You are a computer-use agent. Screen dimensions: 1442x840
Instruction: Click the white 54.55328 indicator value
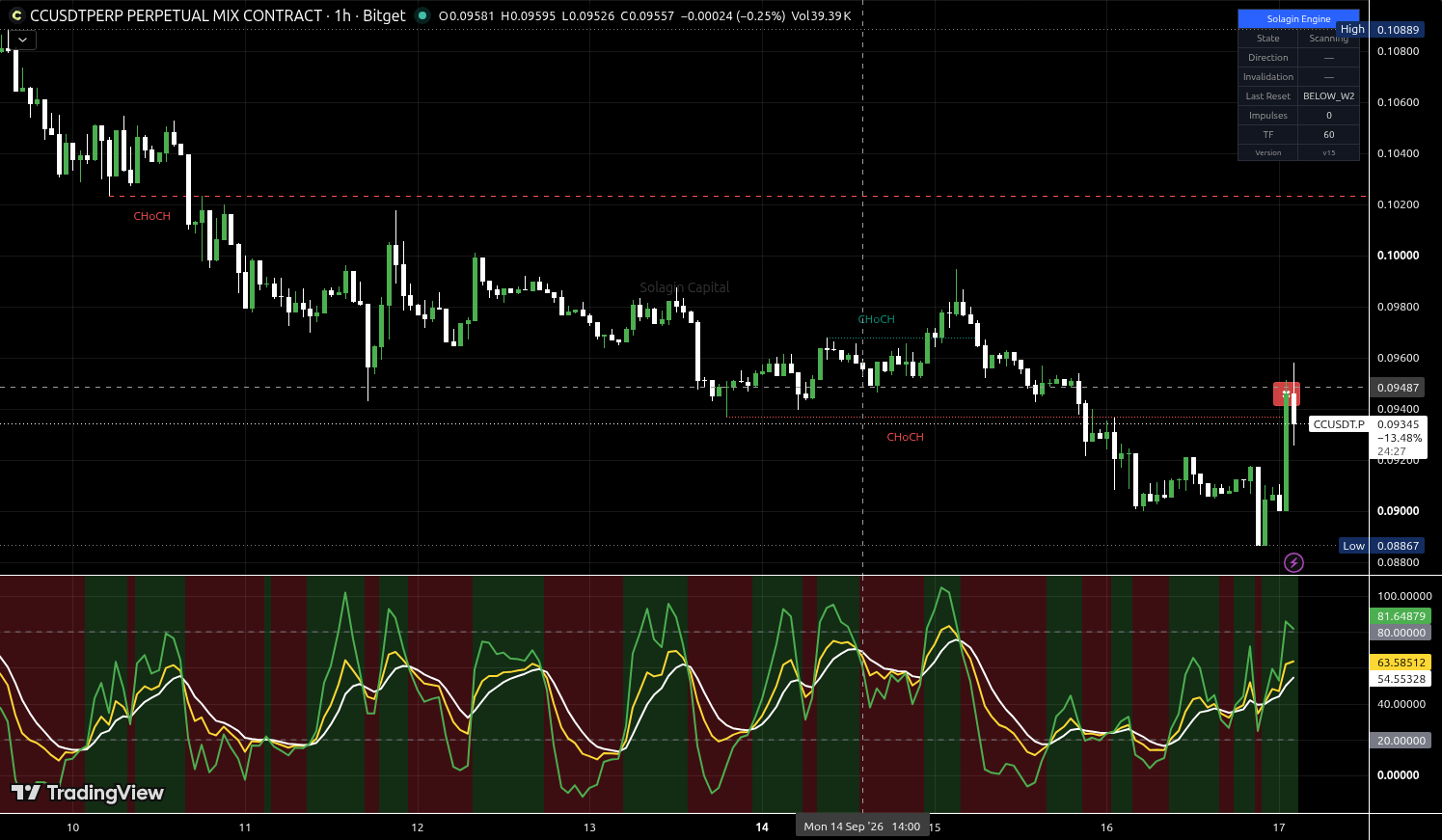1401,679
